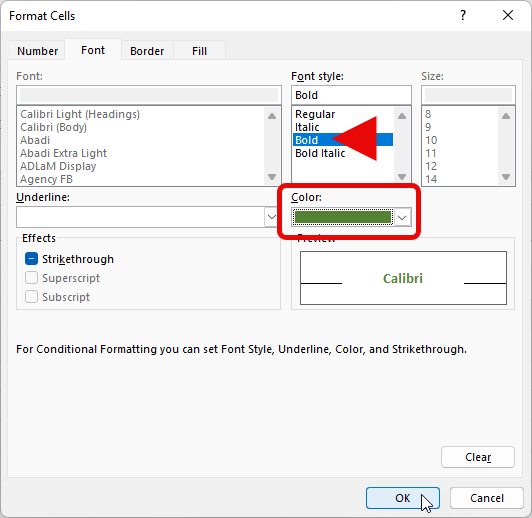The width and height of the screenshot is (532, 518).
Task: Enable the Subscript checkbox
Action: (x=31, y=297)
